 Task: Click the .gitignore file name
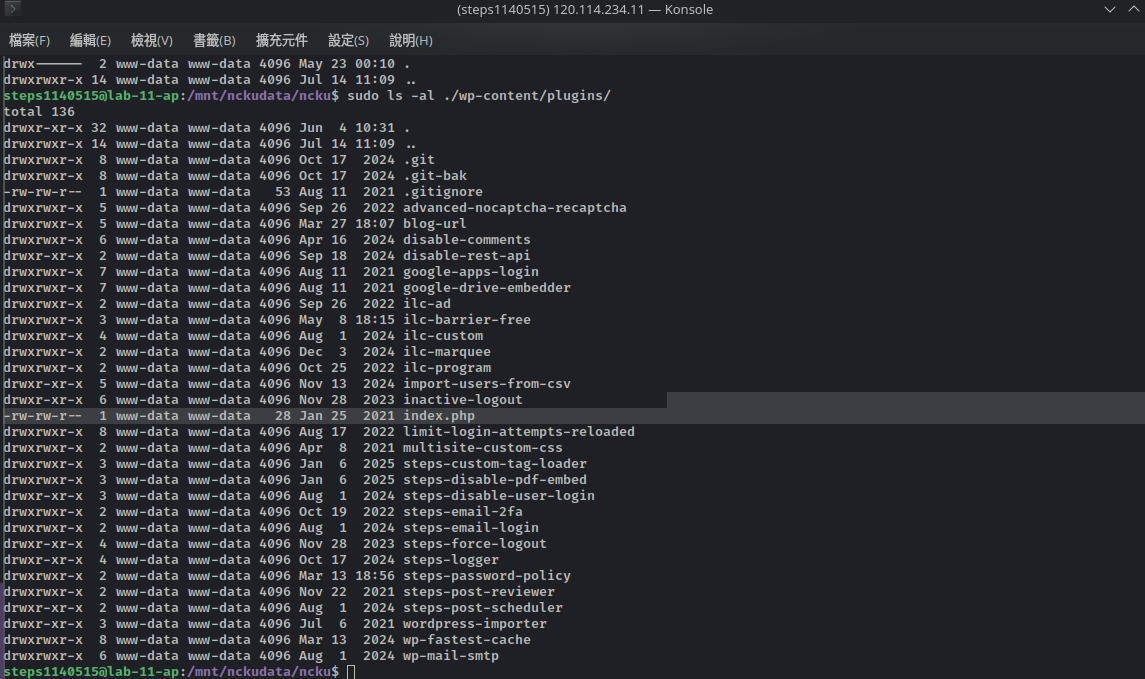pos(442,192)
